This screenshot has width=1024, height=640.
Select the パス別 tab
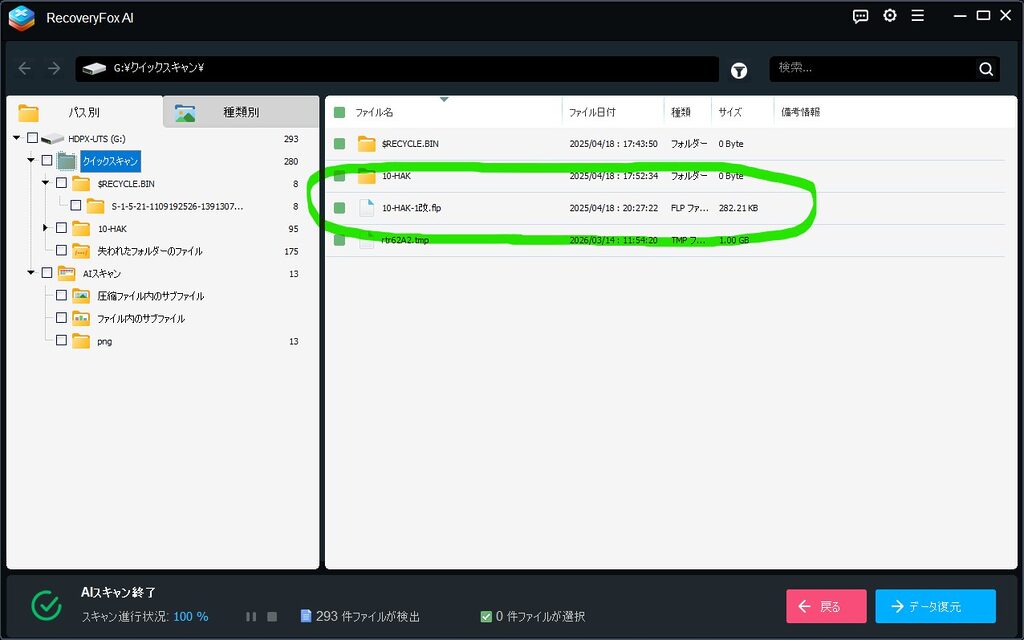pyautogui.click(x=84, y=112)
